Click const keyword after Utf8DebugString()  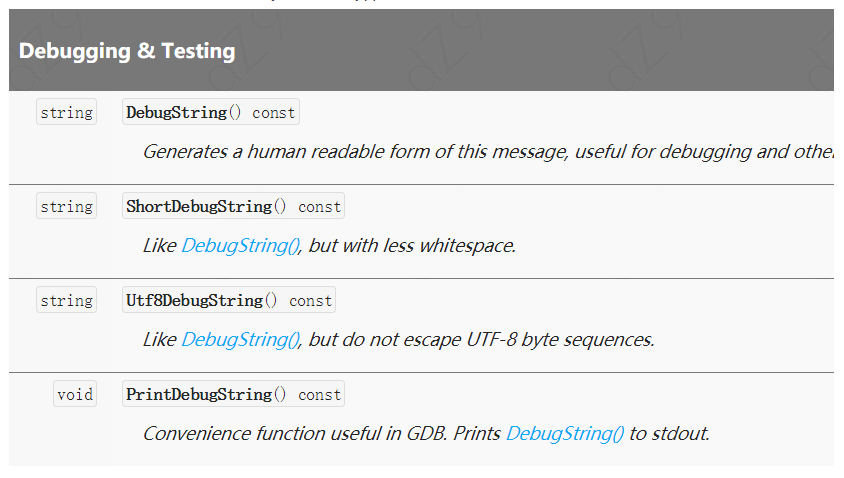[x=311, y=301]
